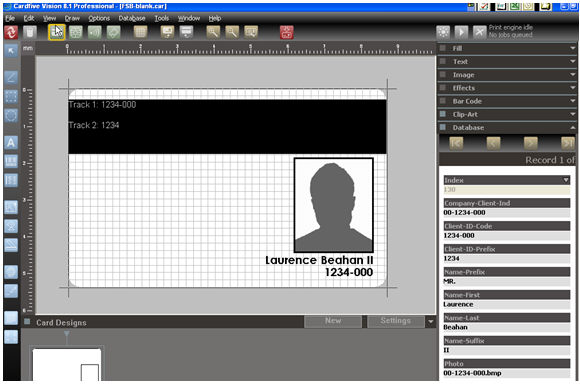This screenshot has width=580, height=386.
Task: Click the red circular arrows icon in toolbar
Action: pyautogui.click(x=11, y=33)
